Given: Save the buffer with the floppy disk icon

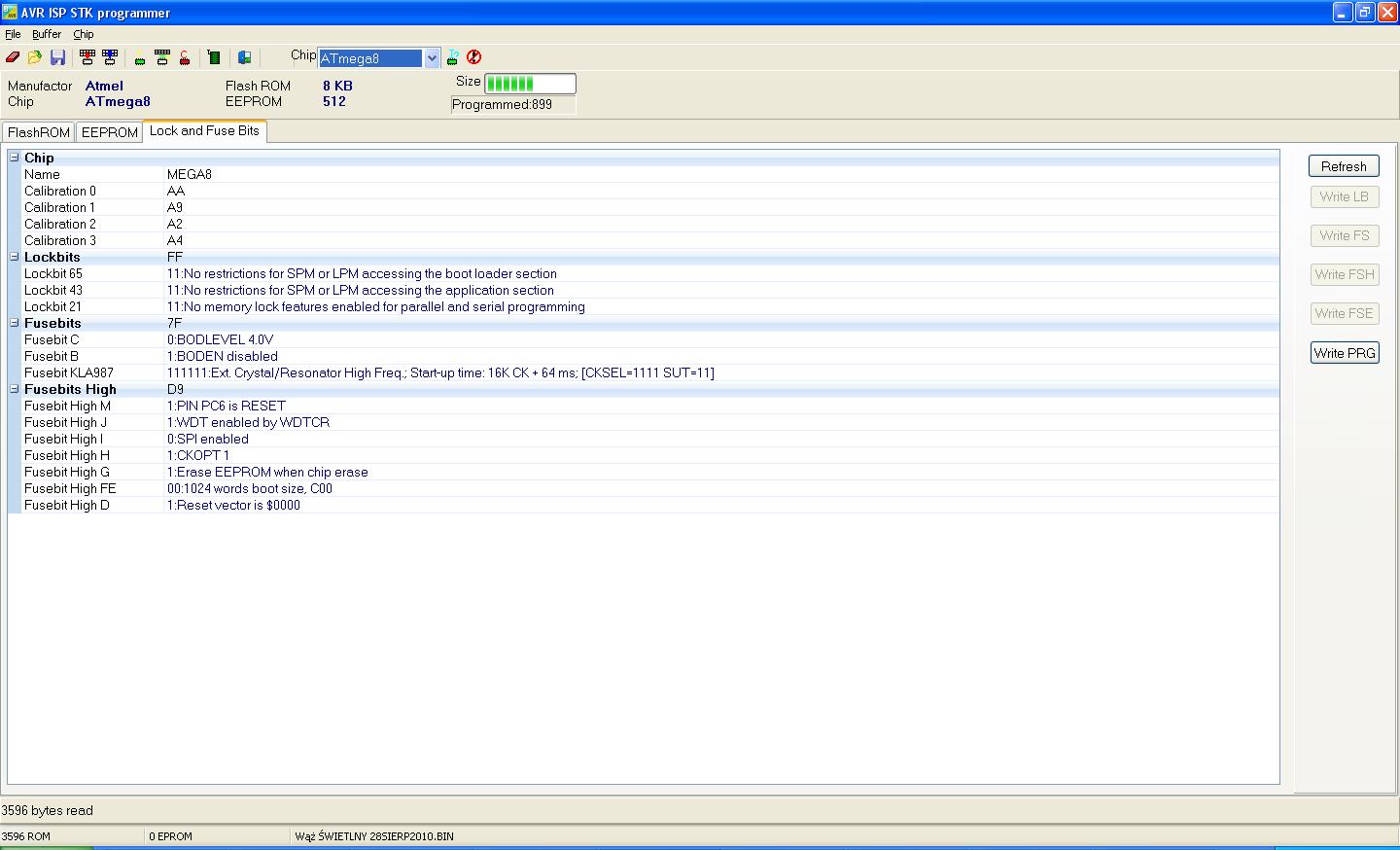Looking at the screenshot, I should tap(57, 57).
